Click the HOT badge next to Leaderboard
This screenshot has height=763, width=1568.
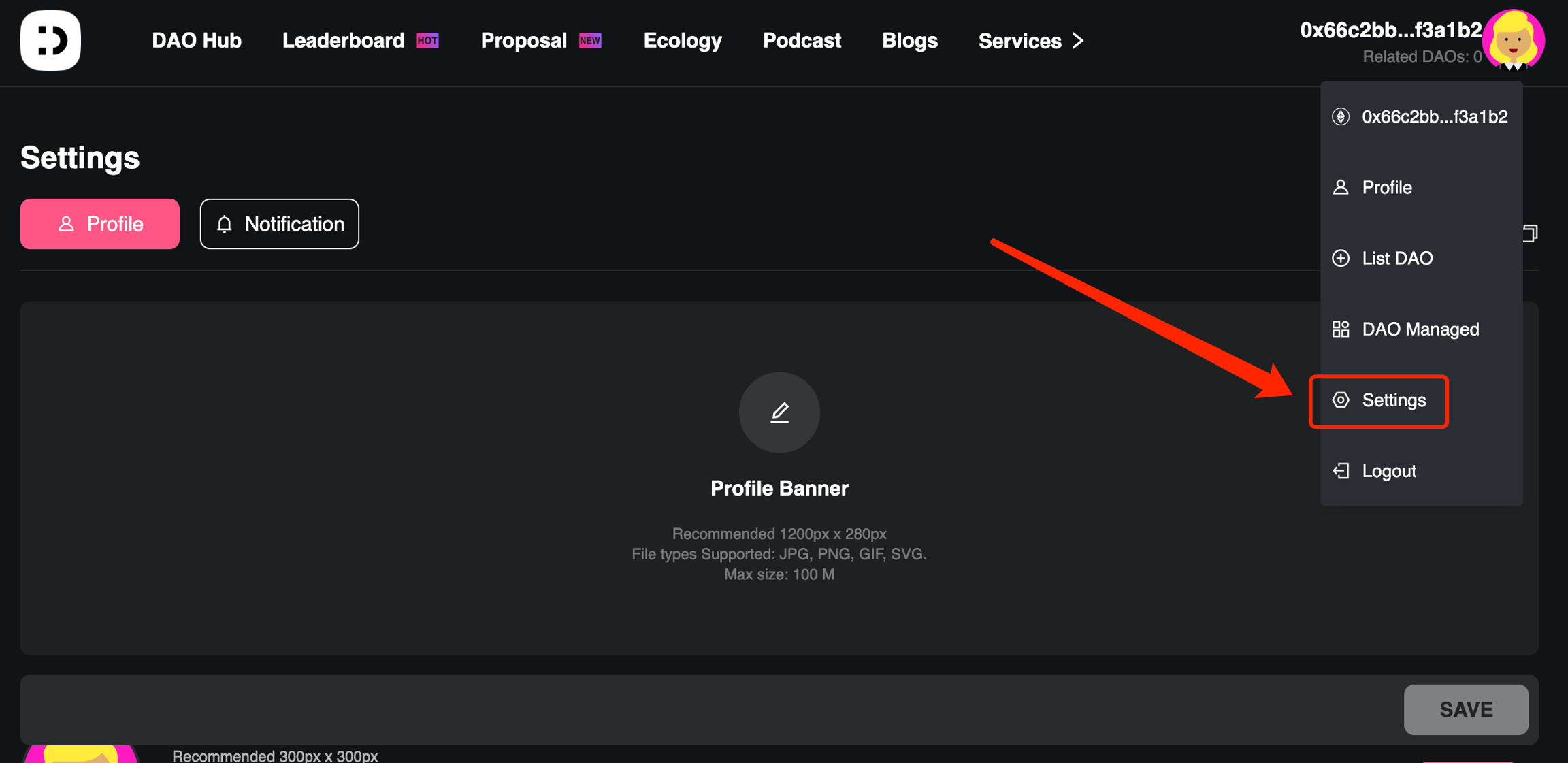427,41
